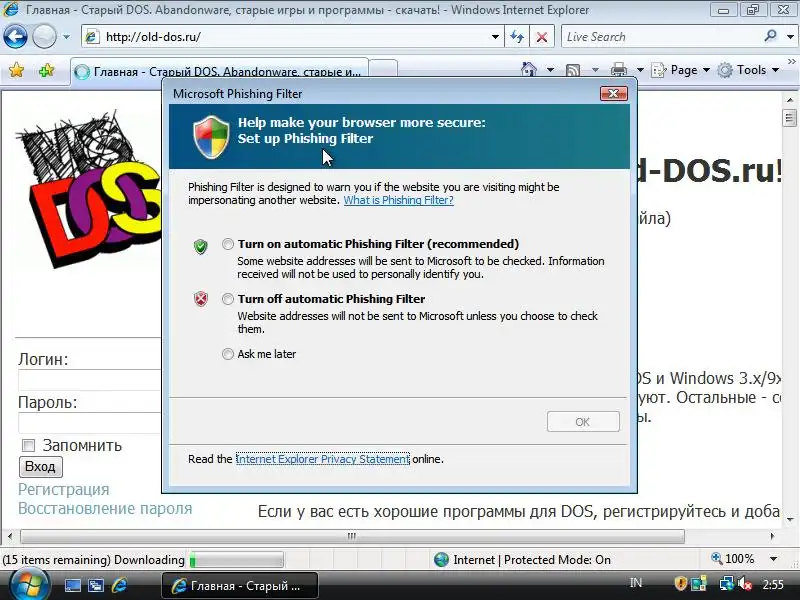Click the OK button in the dialog
800x600 pixels.
click(583, 422)
